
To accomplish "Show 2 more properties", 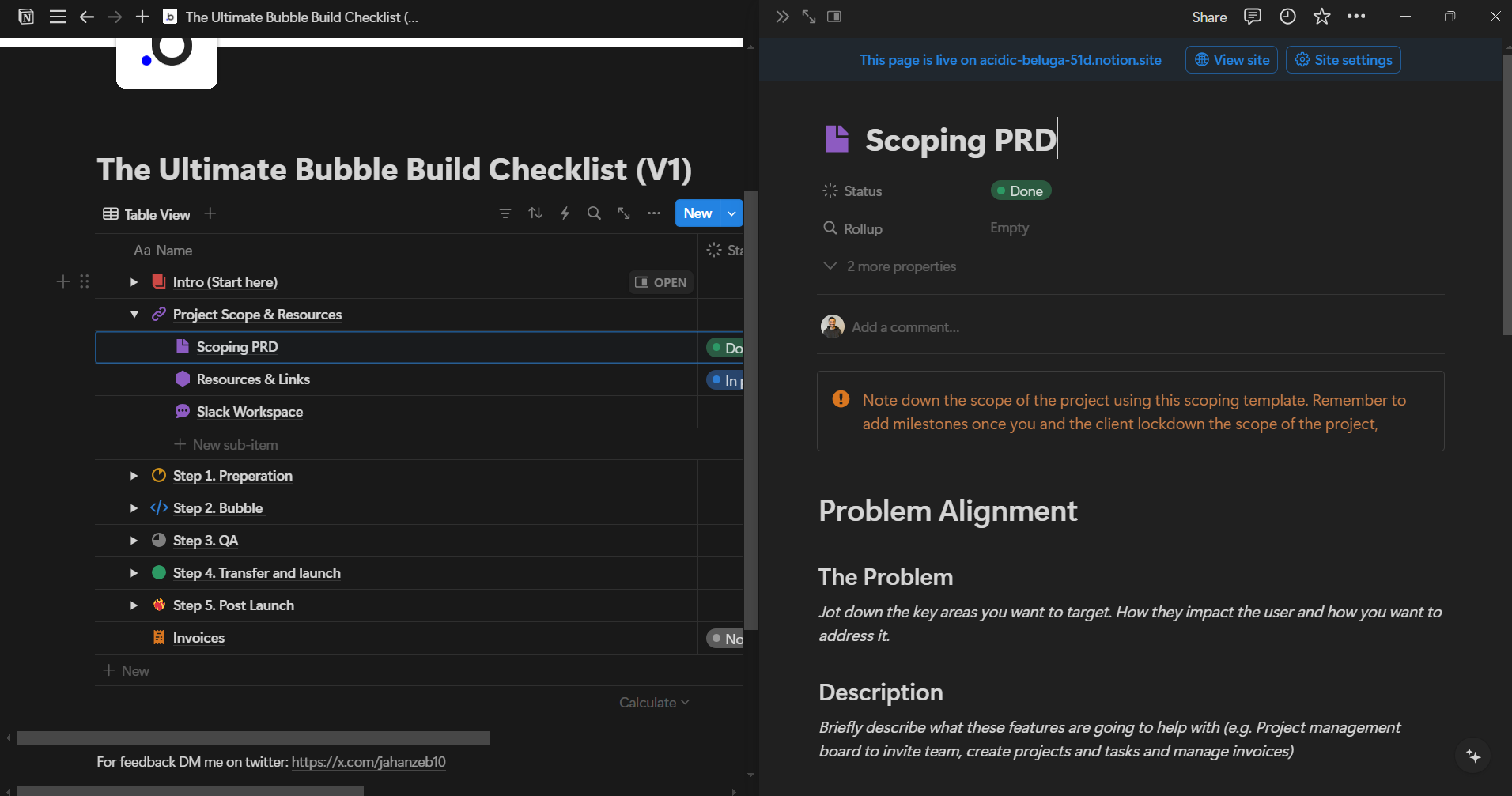I will pyautogui.click(x=890, y=266).
